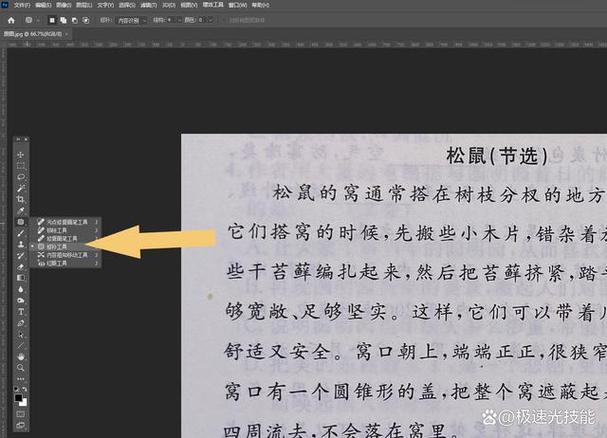Image resolution: width=607 pixels, height=438 pixels.
Task: Change the screen mode
Action: click(21, 425)
